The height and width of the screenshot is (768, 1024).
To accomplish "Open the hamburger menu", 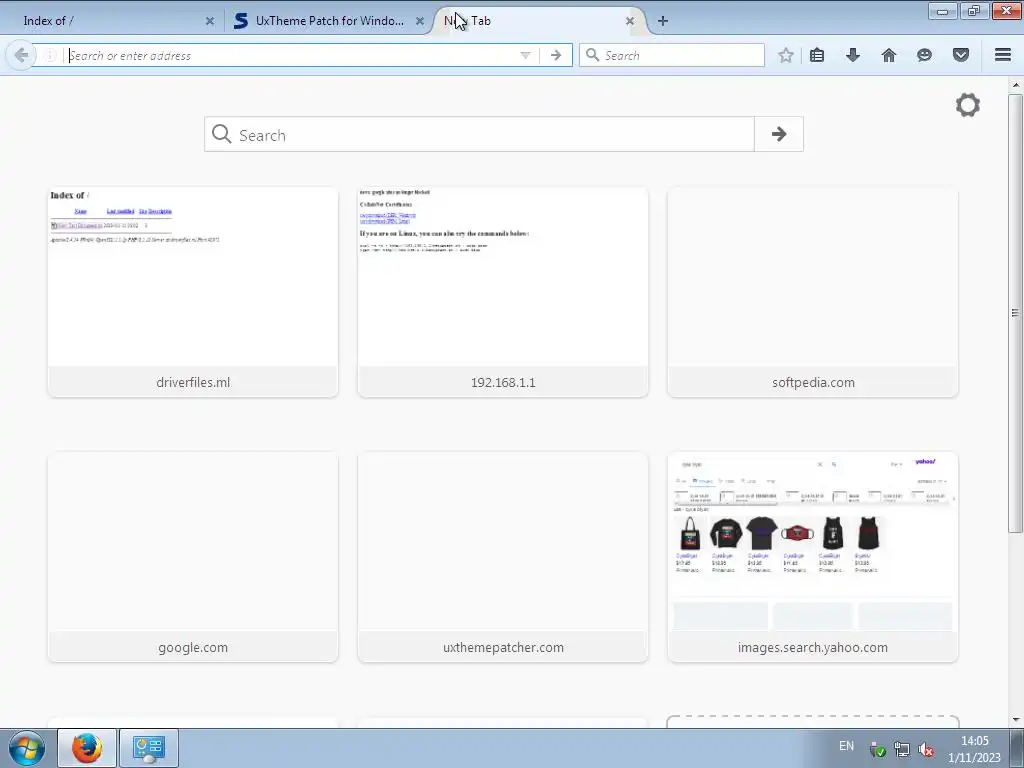I will click(x=1003, y=56).
